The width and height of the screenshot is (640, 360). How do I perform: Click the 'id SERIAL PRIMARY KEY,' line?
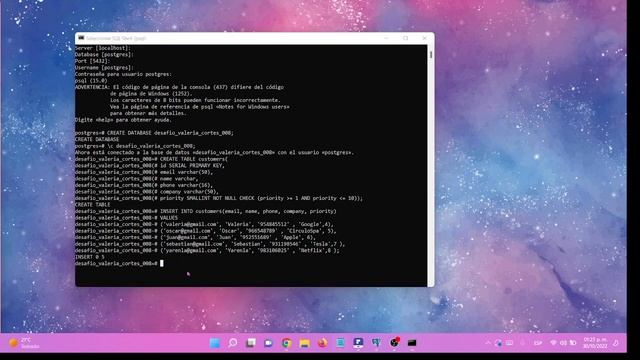coord(150,165)
